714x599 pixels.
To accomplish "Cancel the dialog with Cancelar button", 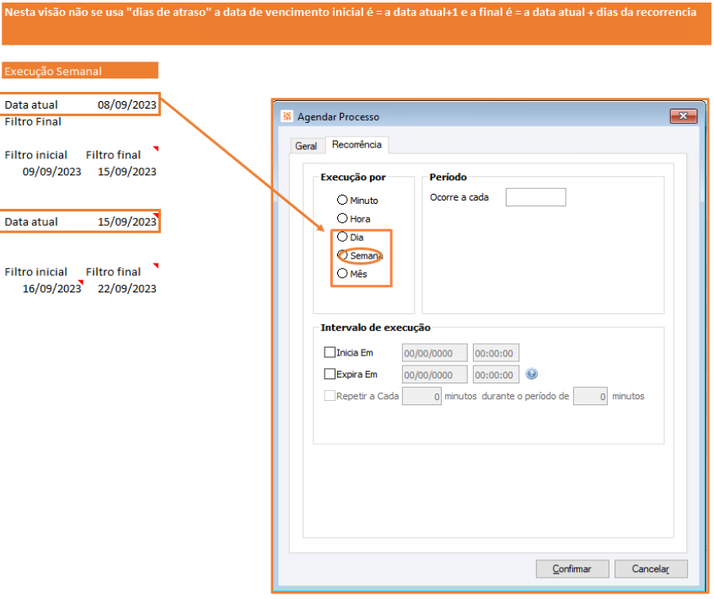I will [651, 568].
